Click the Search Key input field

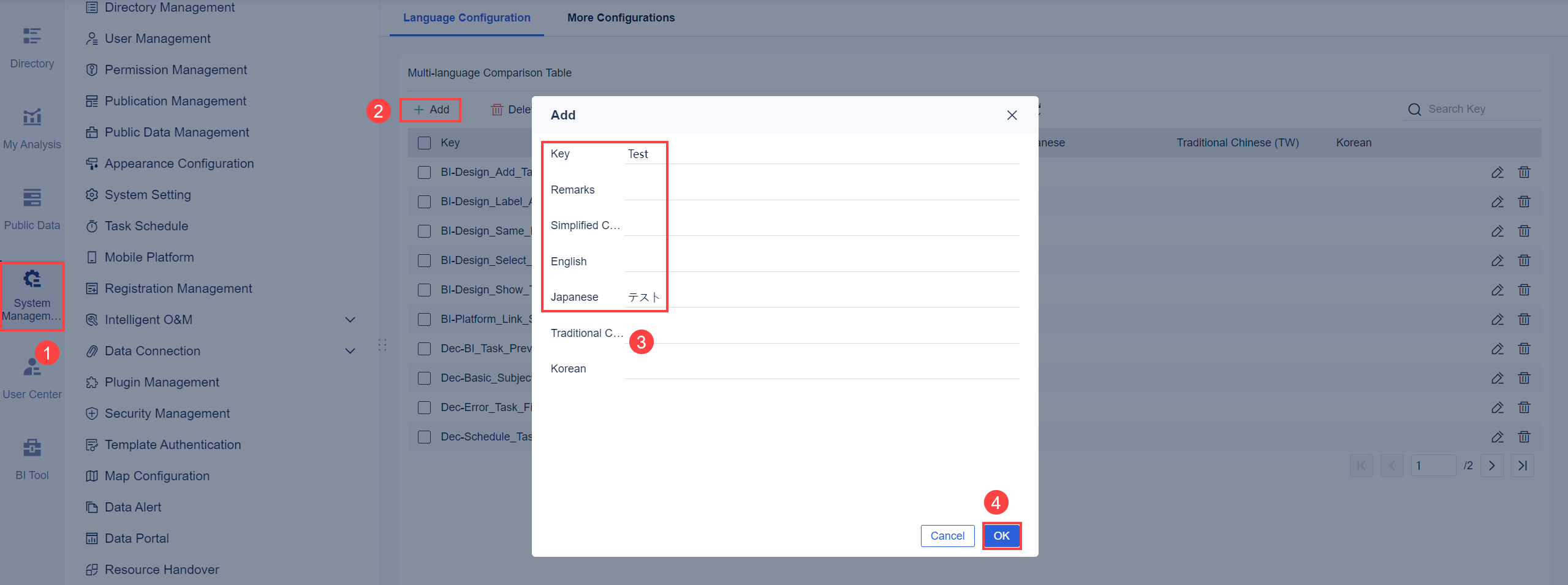click(1471, 109)
